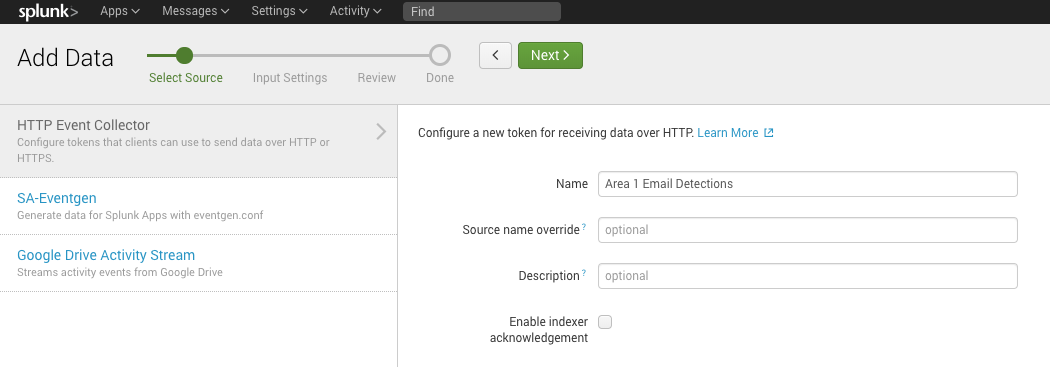Screen dimensions: 1050x367
Task: Open the SA-Eventgen source link
Action: 57,198
